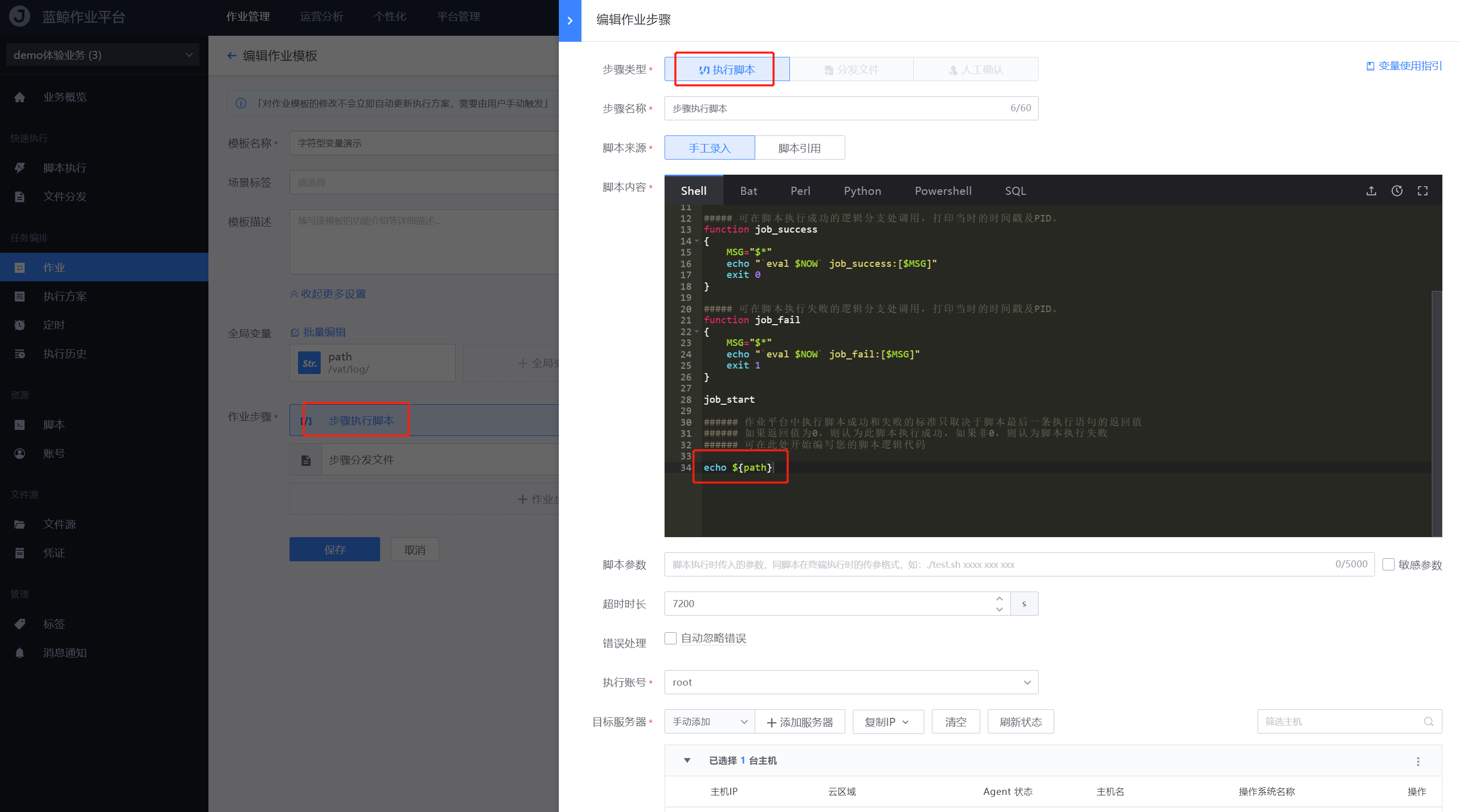The image size is (1460, 812).
Task: Click the 凭证 credential icon
Action: coord(20,553)
